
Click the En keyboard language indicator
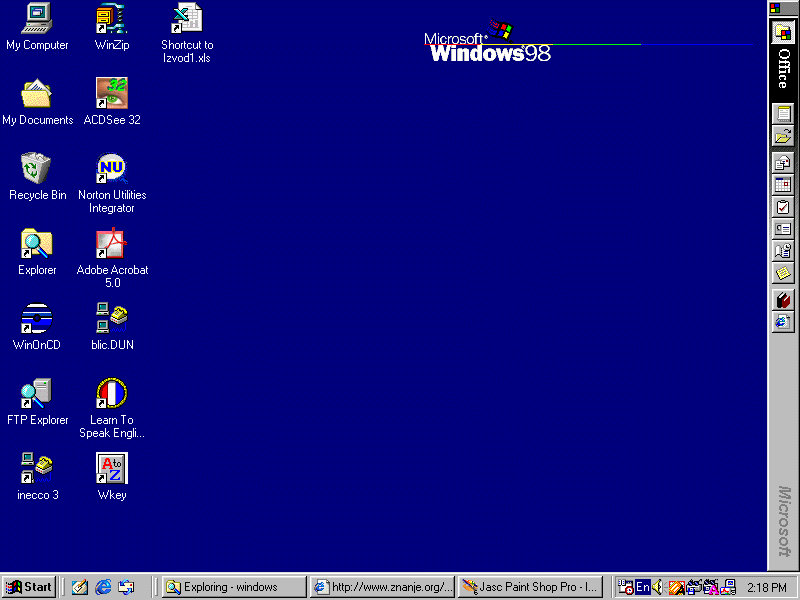coord(643,587)
